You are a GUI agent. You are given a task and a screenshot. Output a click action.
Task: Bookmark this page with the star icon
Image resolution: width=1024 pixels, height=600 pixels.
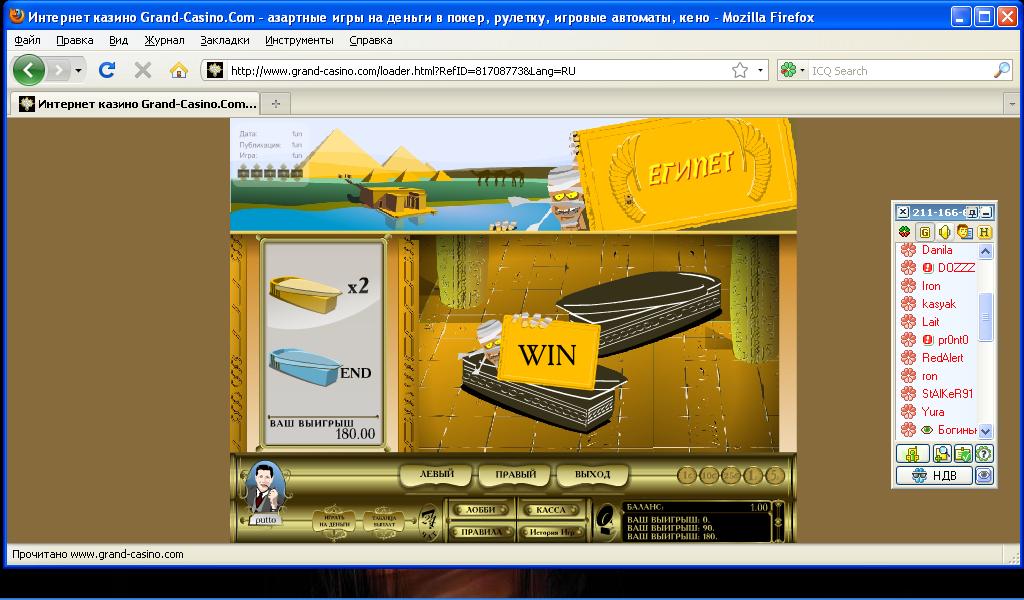tap(739, 71)
